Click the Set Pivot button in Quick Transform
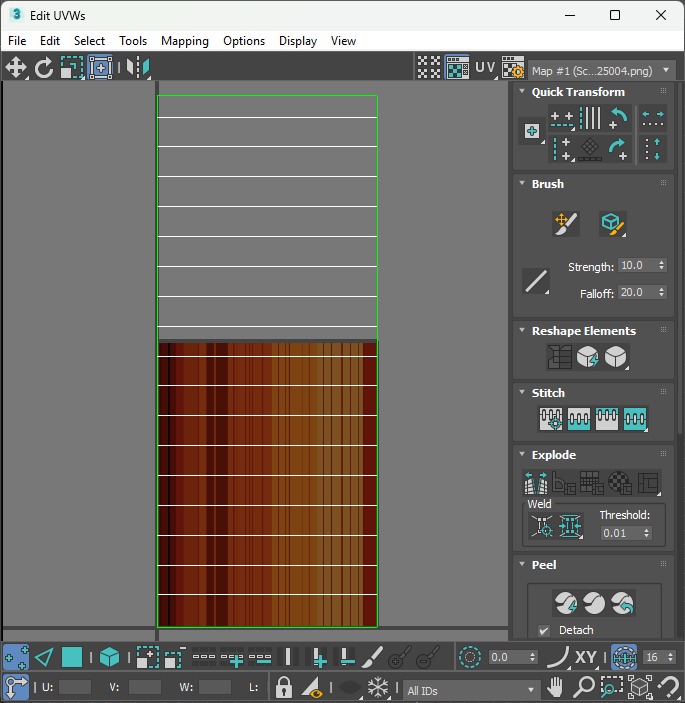The image size is (685, 703). pyautogui.click(x=532, y=131)
